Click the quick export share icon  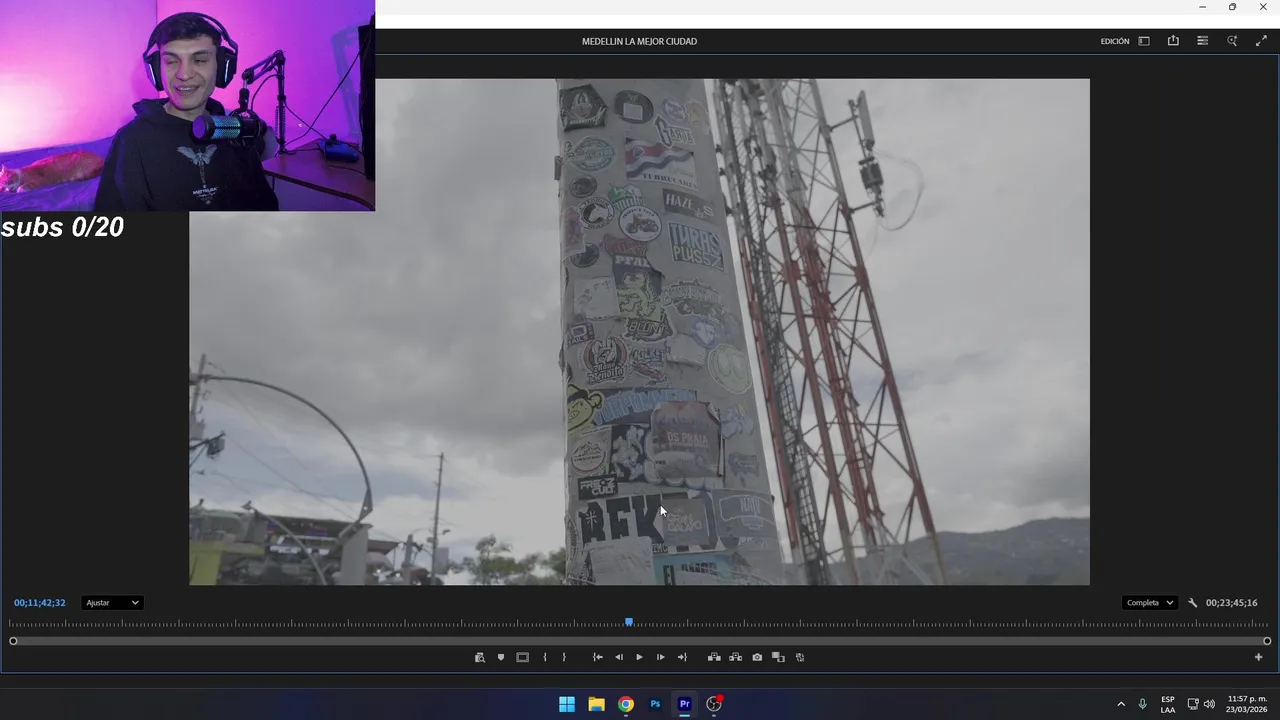coord(1173,41)
